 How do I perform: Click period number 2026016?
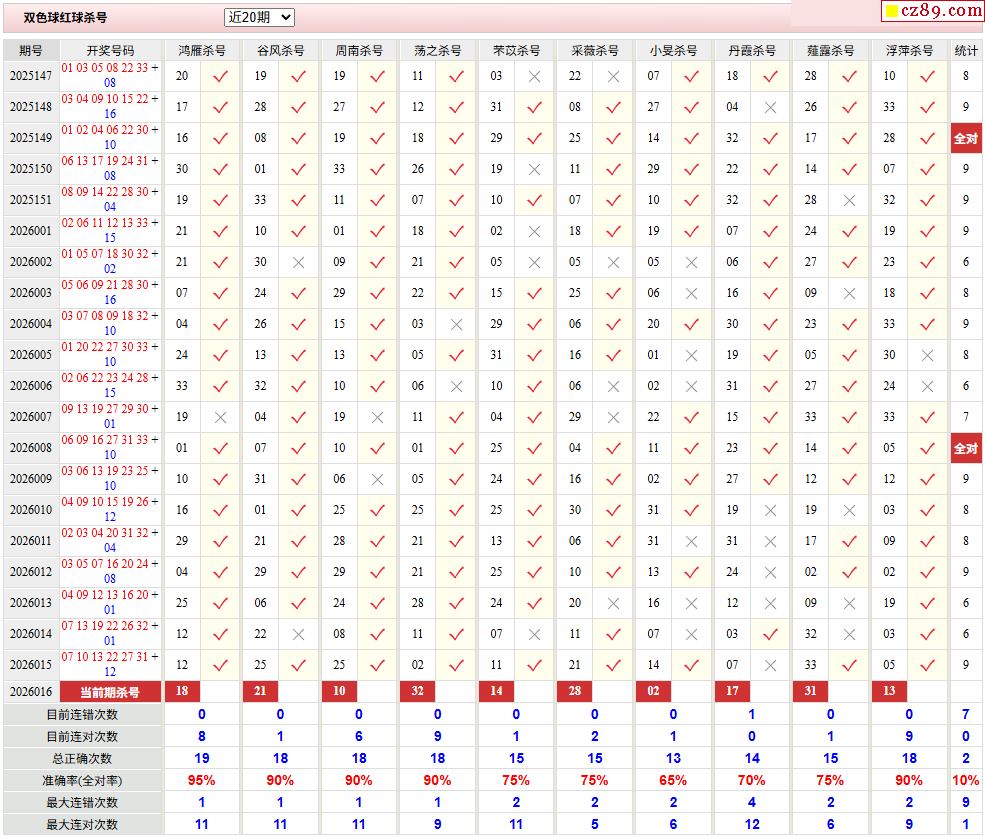(x=31, y=691)
